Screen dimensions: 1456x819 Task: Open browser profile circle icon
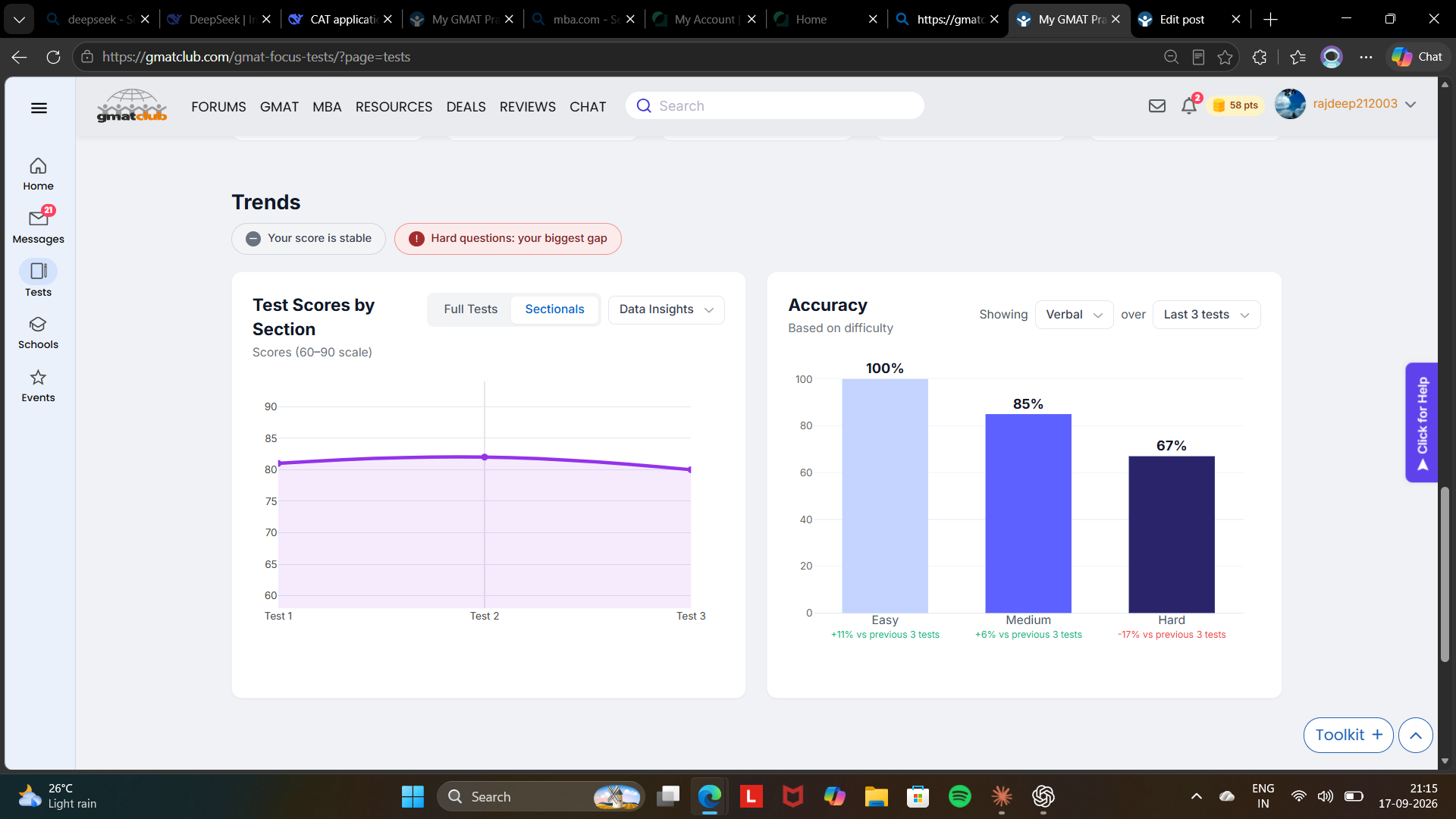point(1332,57)
